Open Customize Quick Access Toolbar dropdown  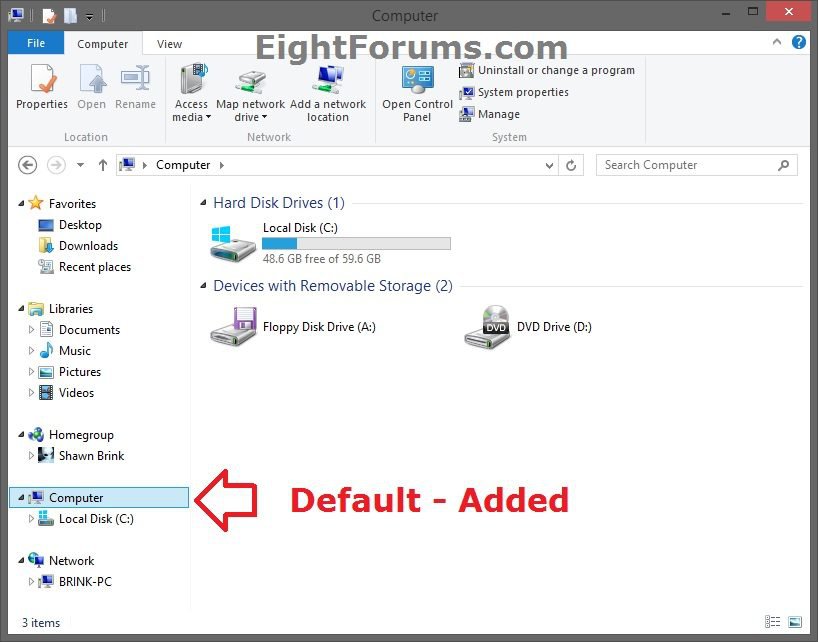coord(89,17)
